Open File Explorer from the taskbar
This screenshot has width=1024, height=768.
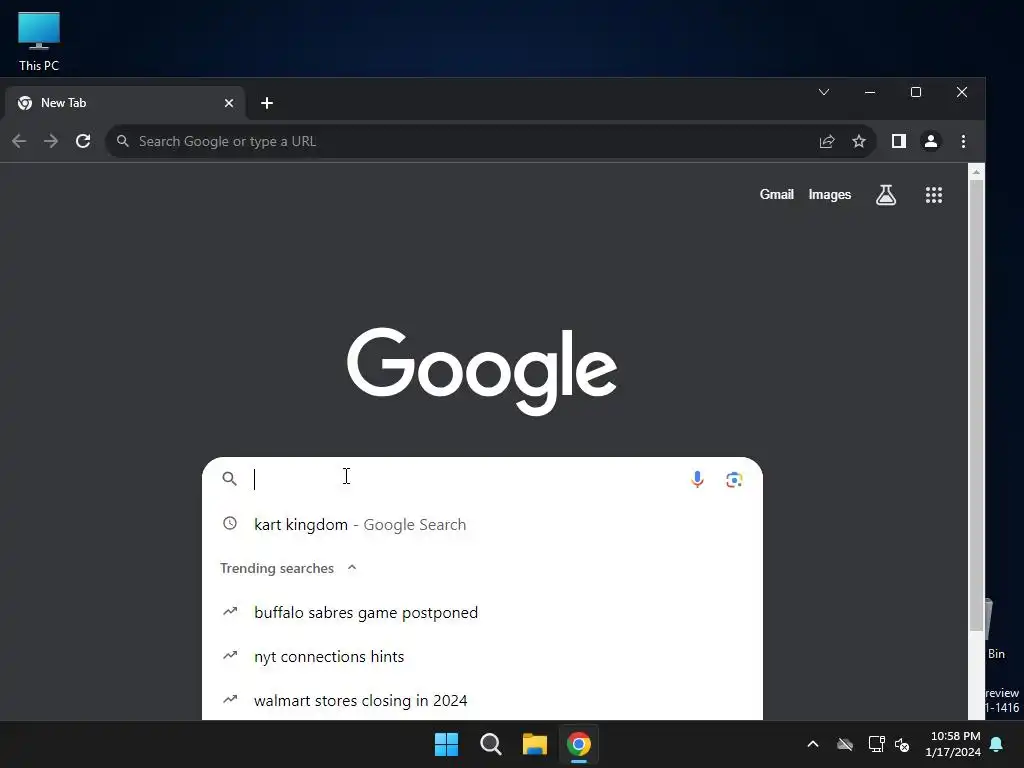(x=534, y=744)
